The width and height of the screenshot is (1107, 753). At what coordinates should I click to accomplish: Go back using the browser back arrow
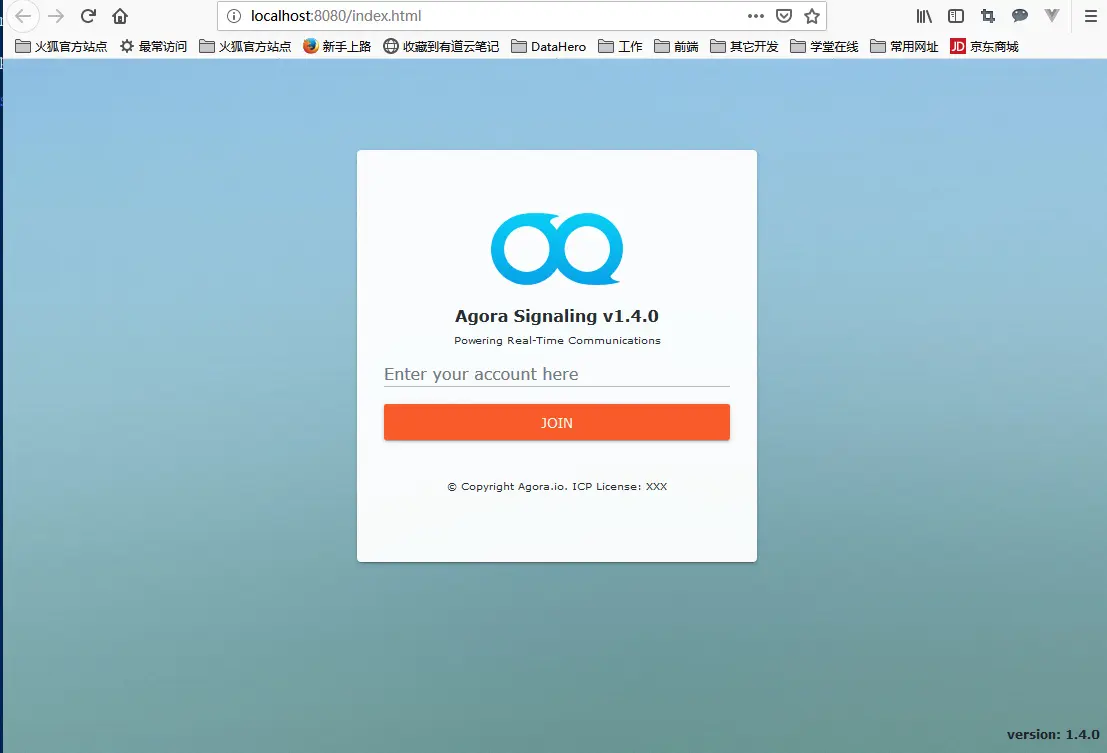pyautogui.click(x=23, y=16)
